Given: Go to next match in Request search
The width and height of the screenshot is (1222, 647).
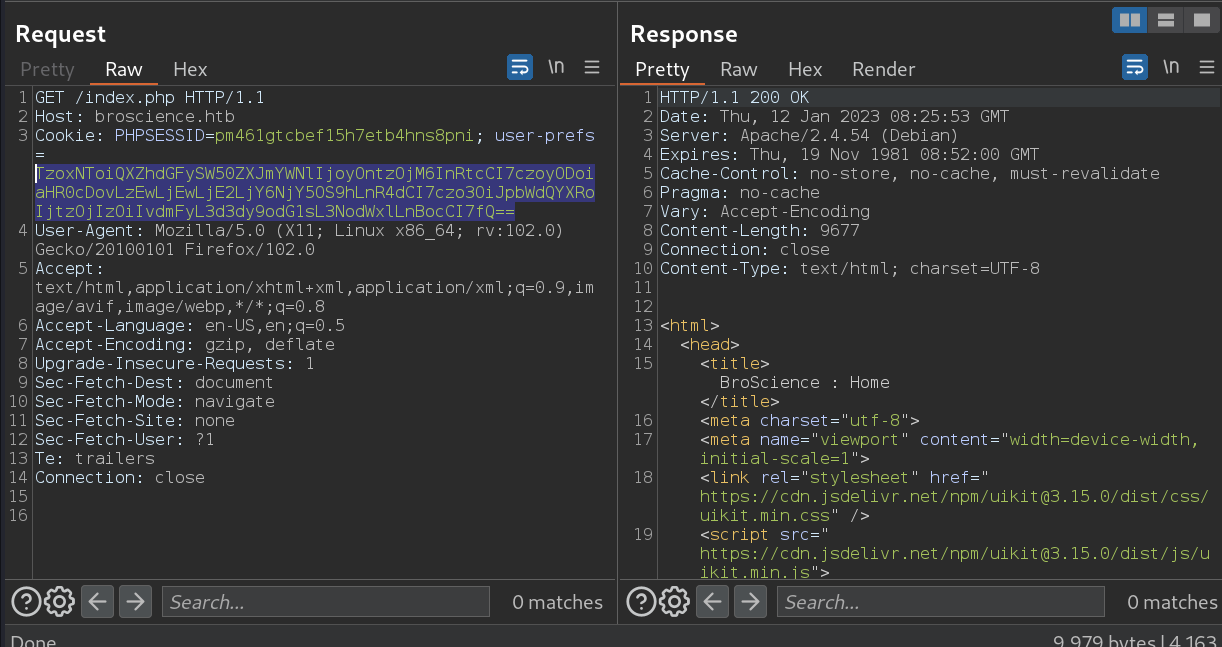Looking at the screenshot, I should (x=134, y=602).
